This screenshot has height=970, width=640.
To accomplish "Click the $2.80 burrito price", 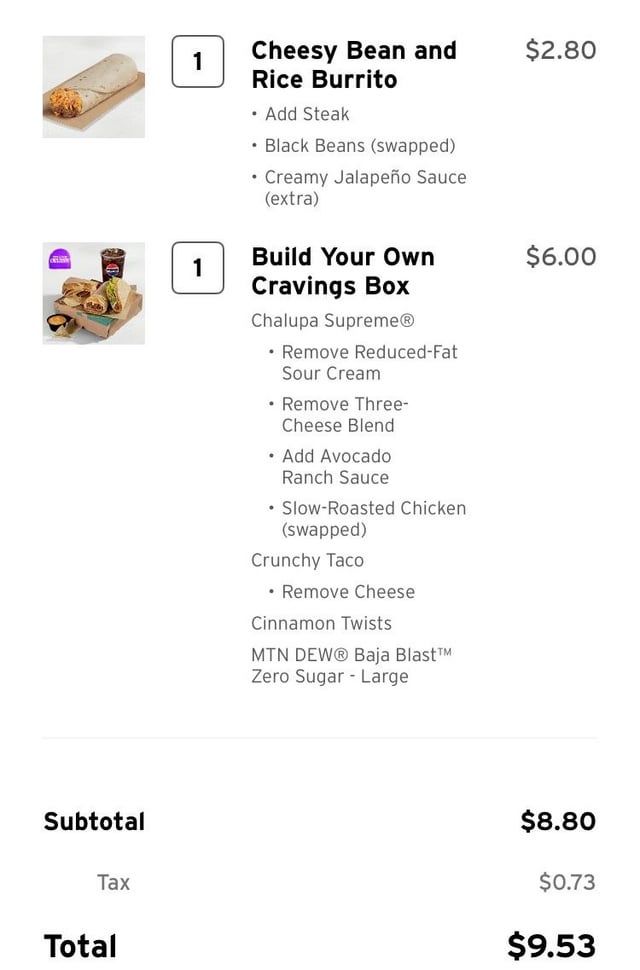I will [560, 50].
